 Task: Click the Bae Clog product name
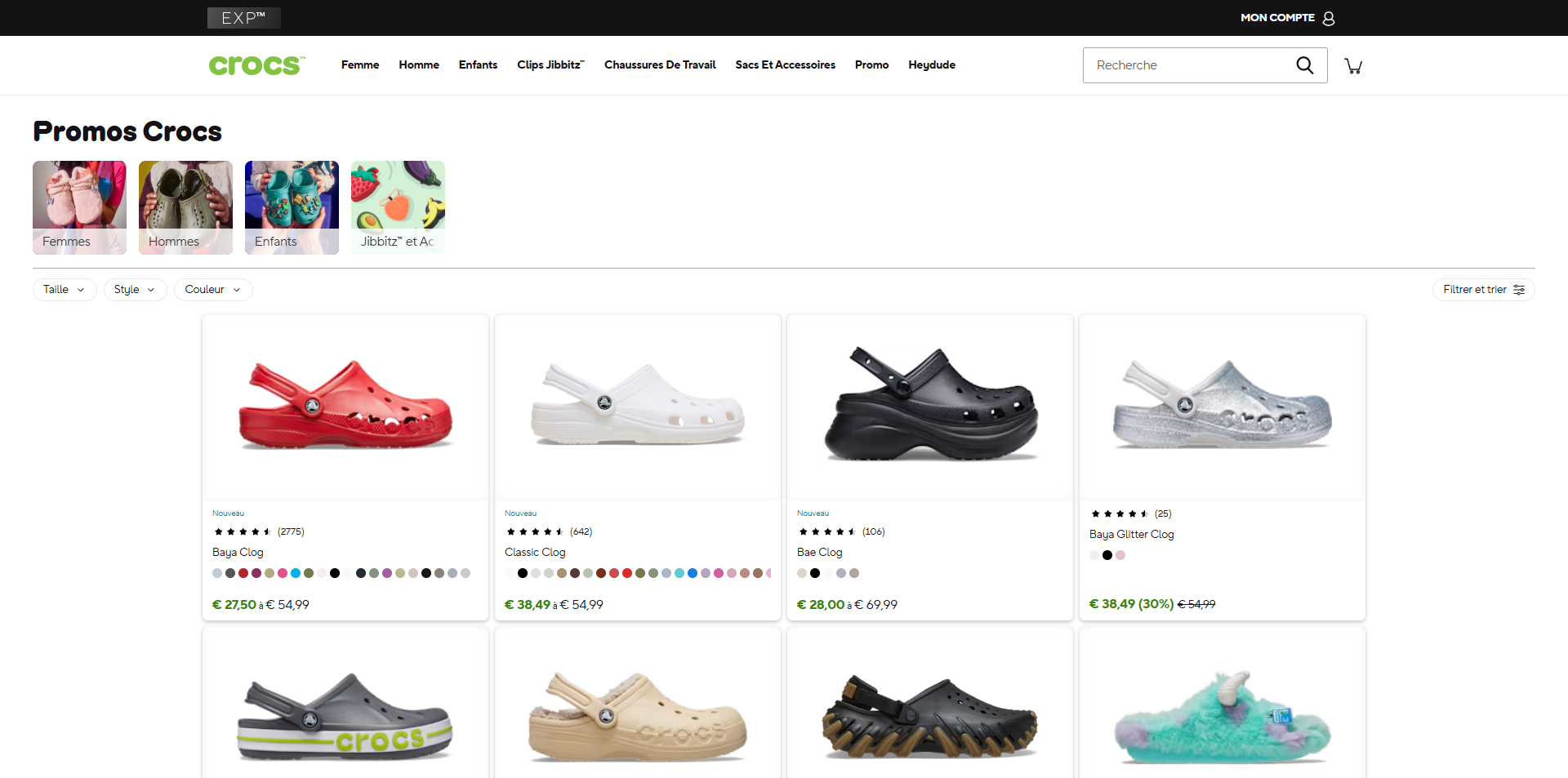[819, 553]
